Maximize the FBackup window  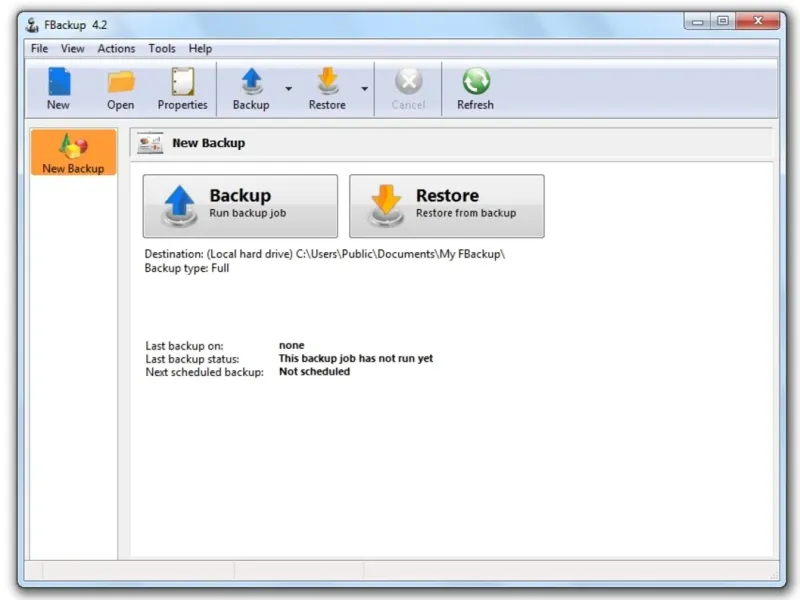pos(722,21)
